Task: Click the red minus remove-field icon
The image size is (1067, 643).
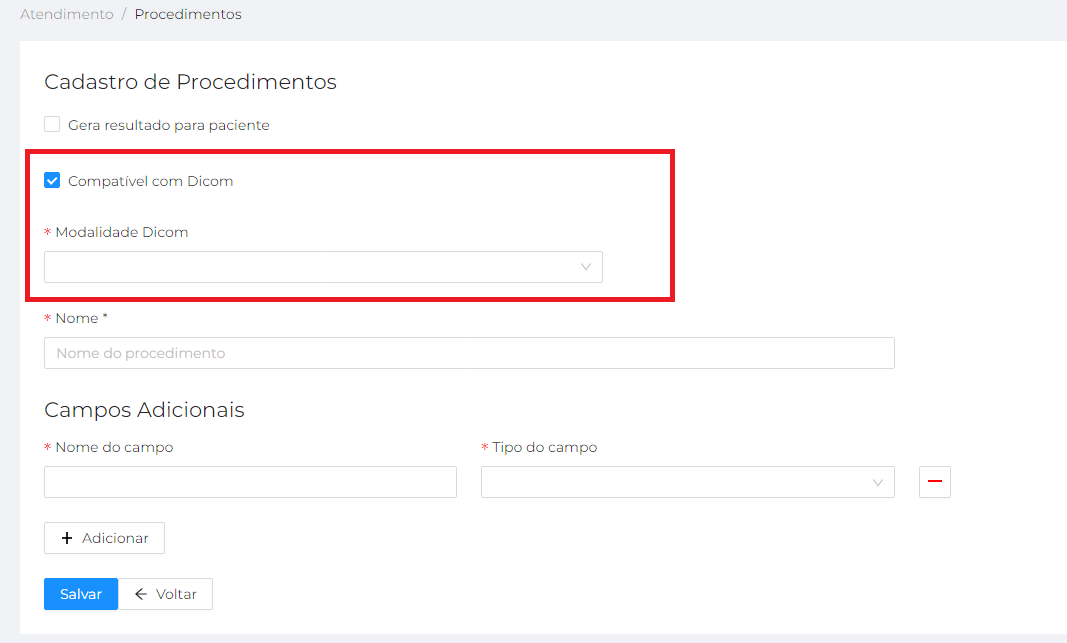Action: click(x=935, y=482)
